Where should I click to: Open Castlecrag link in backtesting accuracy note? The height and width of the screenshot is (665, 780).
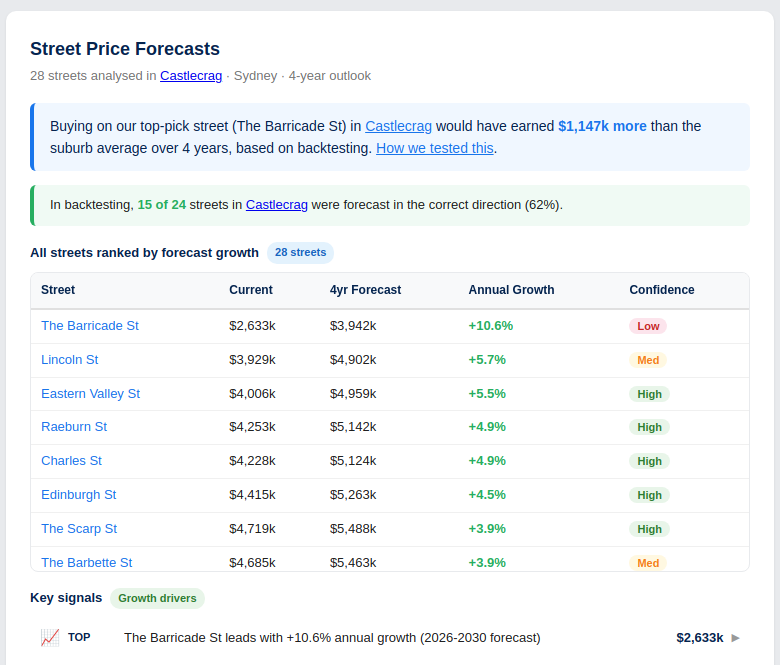tap(277, 204)
